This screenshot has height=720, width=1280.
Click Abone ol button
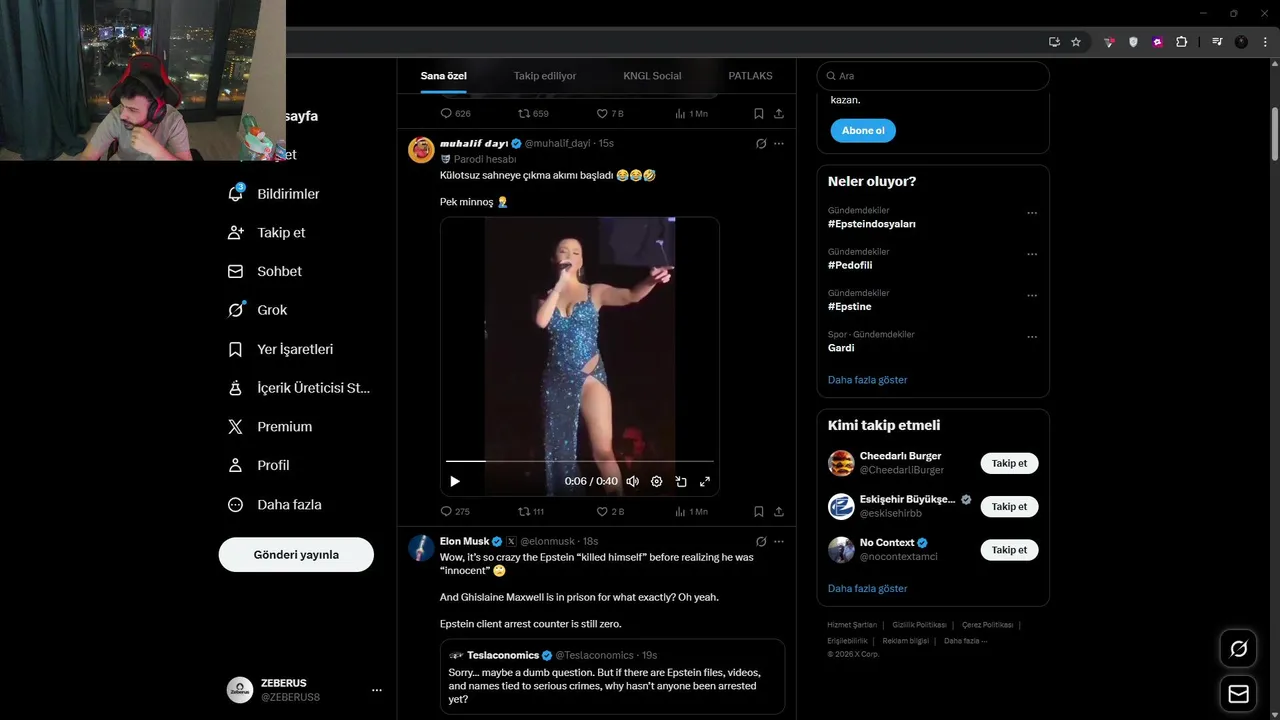tap(863, 131)
